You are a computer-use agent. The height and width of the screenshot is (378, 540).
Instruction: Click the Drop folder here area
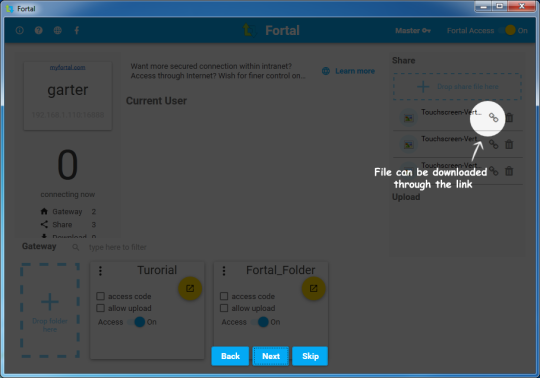click(50, 311)
